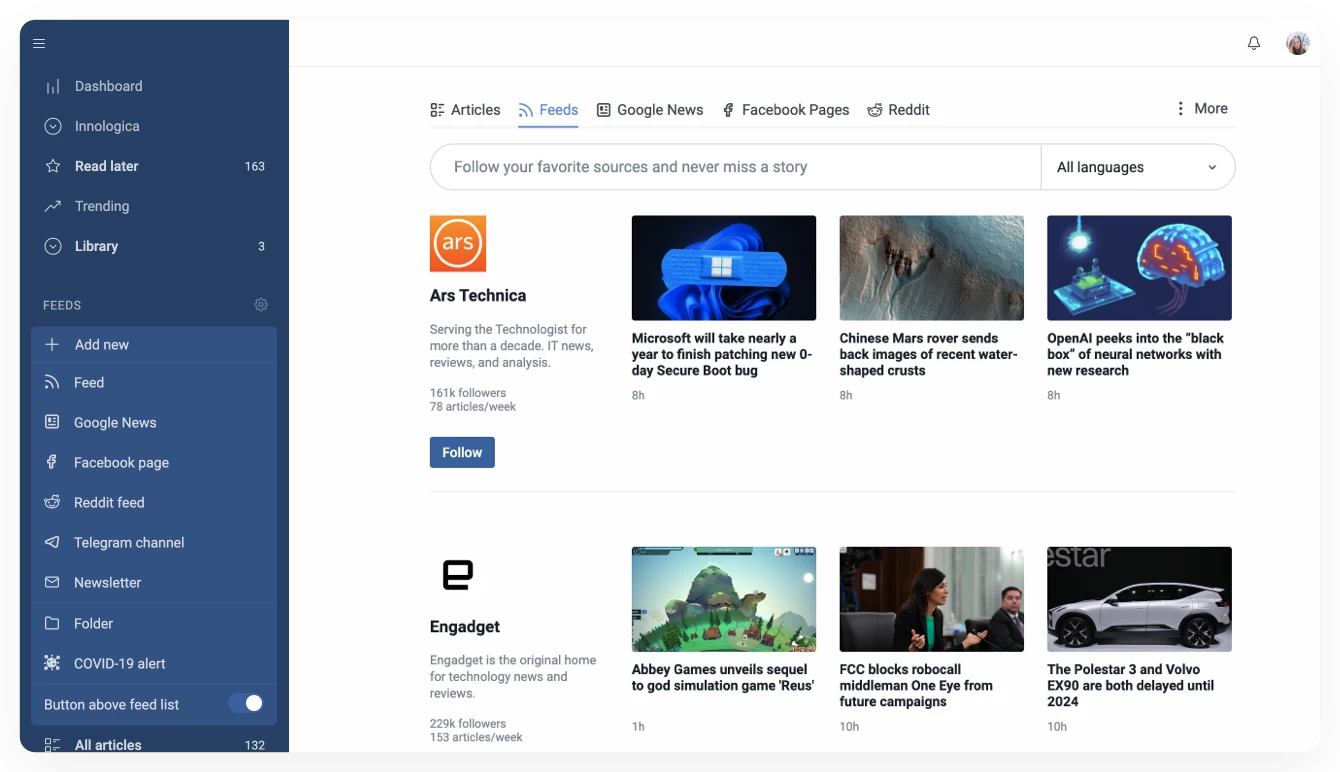This screenshot has height=772, width=1340.
Task: Click the Engadget logo
Action: [x=458, y=575]
